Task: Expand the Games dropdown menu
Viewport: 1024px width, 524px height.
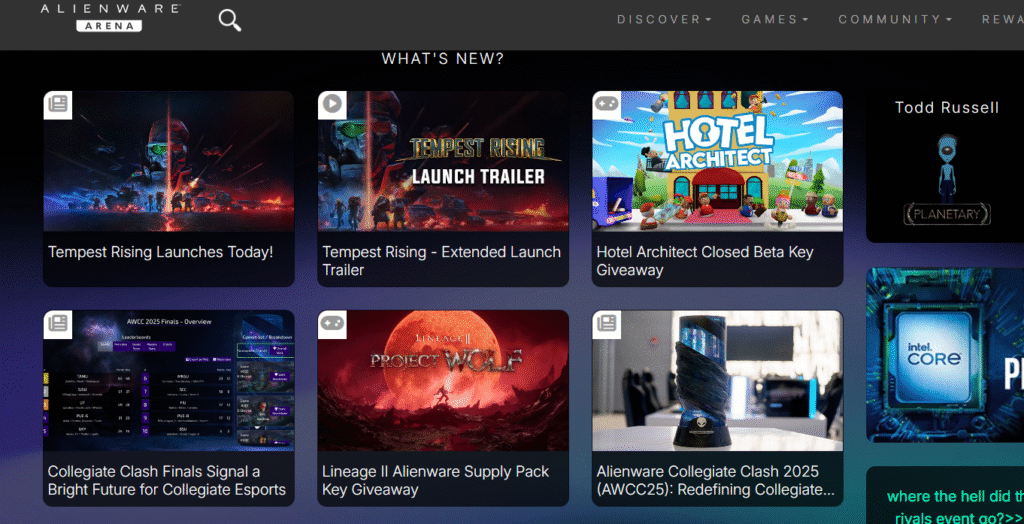Action: [775, 20]
